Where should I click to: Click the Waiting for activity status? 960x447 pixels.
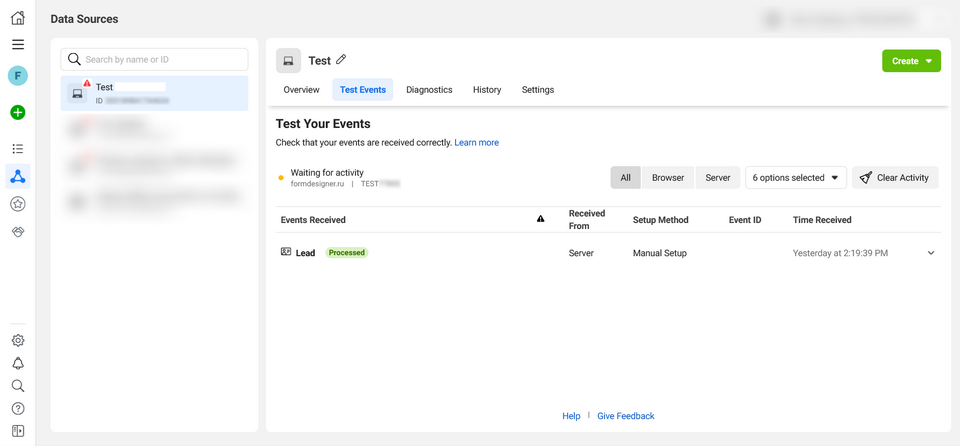327,173
